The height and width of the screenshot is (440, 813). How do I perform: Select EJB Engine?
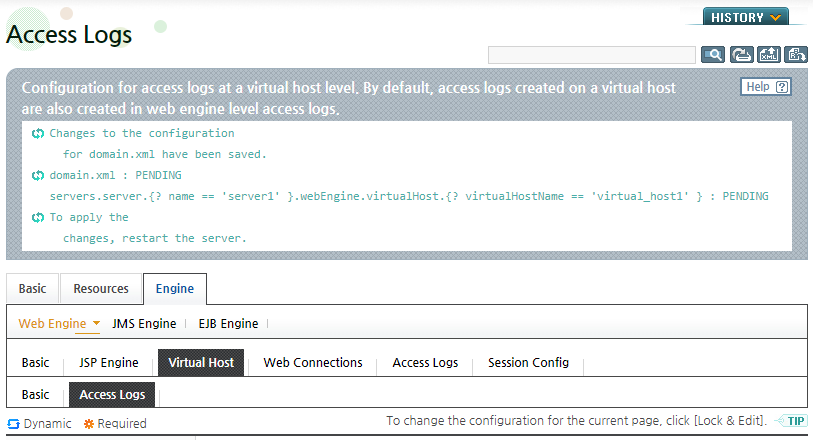(228, 323)
